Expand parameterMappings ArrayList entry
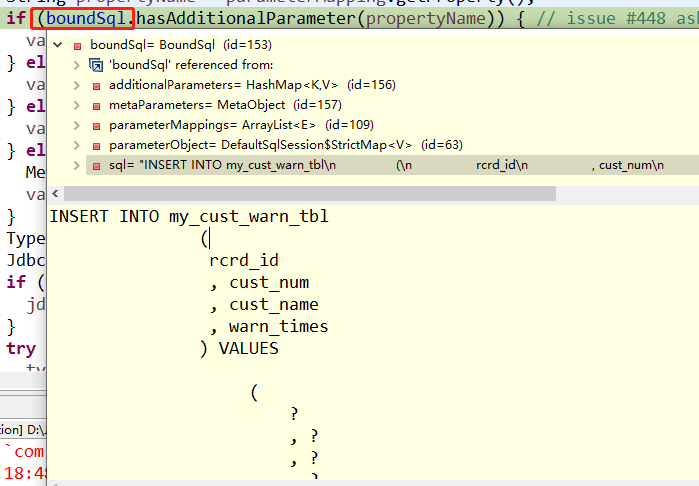699x486 pixels. pyautogui.click(x=77, y=125)
